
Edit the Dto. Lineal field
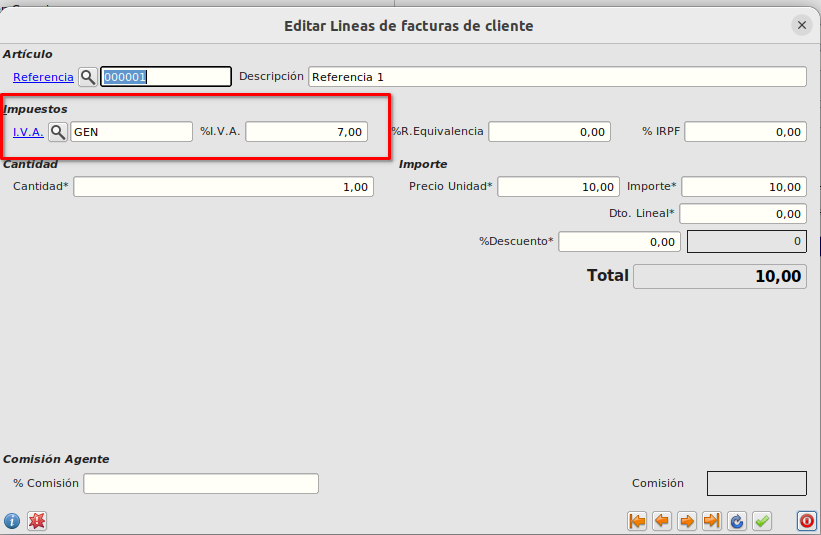click(743, 214)
